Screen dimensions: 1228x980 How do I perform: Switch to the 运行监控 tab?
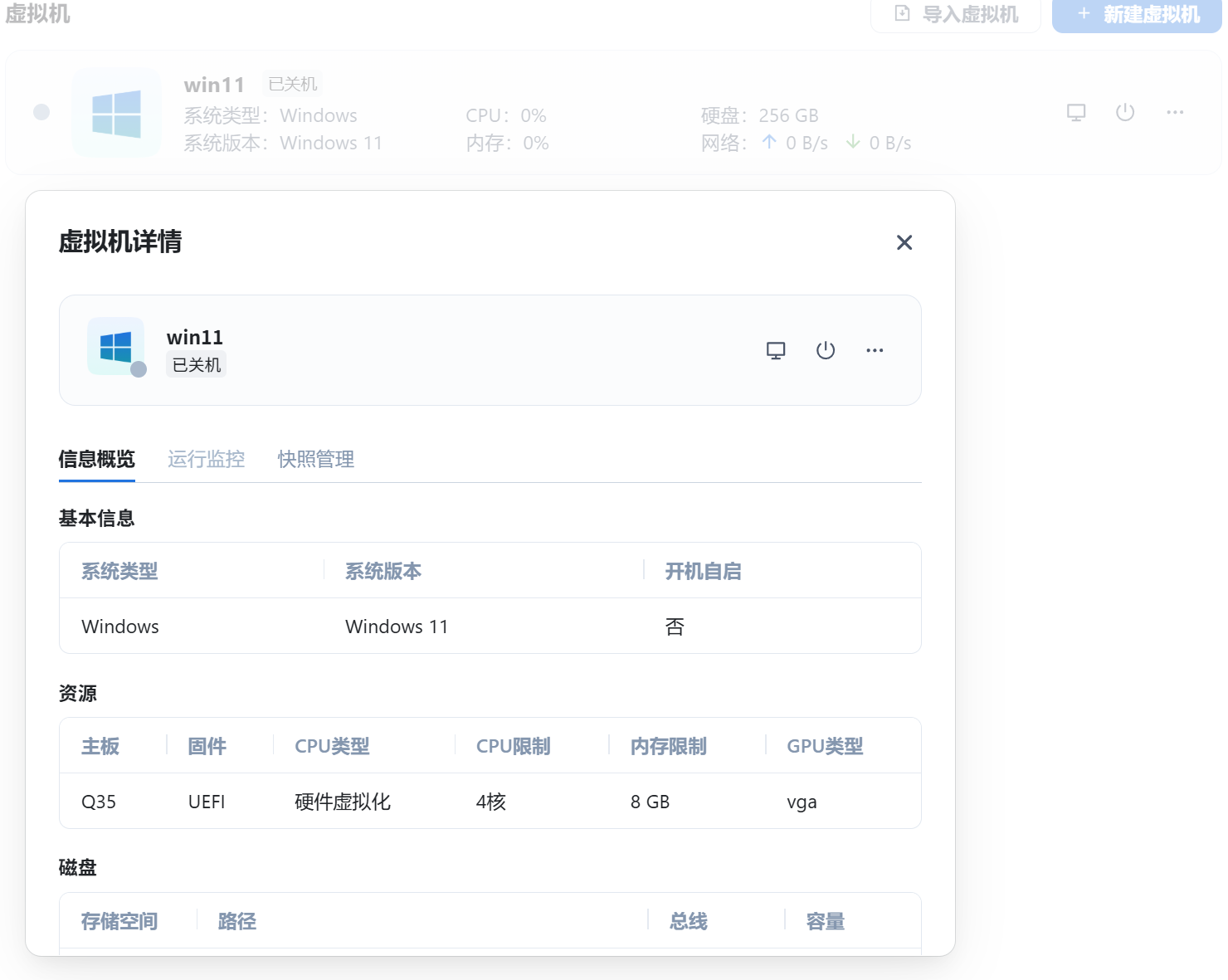tap(206, 459)
